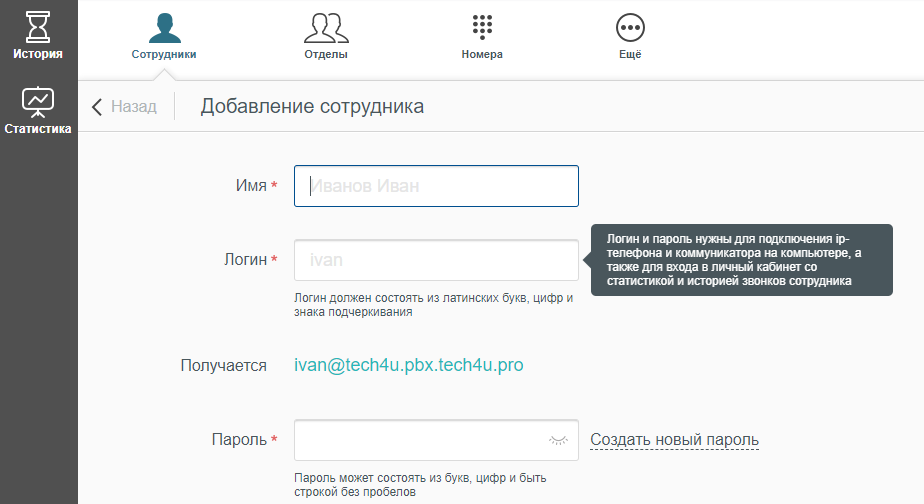Click the back chevron arrow beside Назад

(x=97, y=107)
